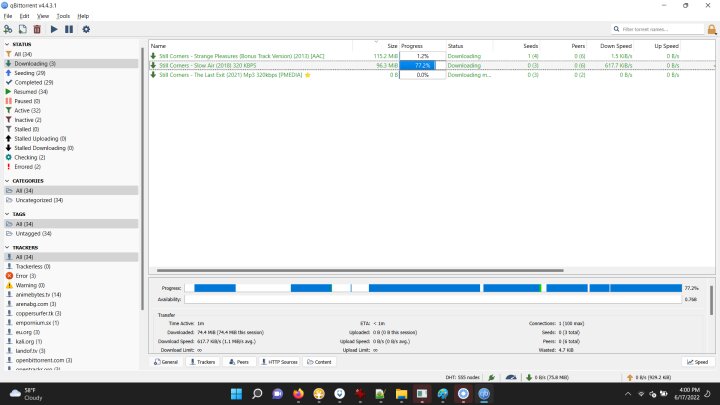Click the downloaded pieces Progress bar
Image resolution: width=720 pixels, height=405 pixels.
[433, 288]
